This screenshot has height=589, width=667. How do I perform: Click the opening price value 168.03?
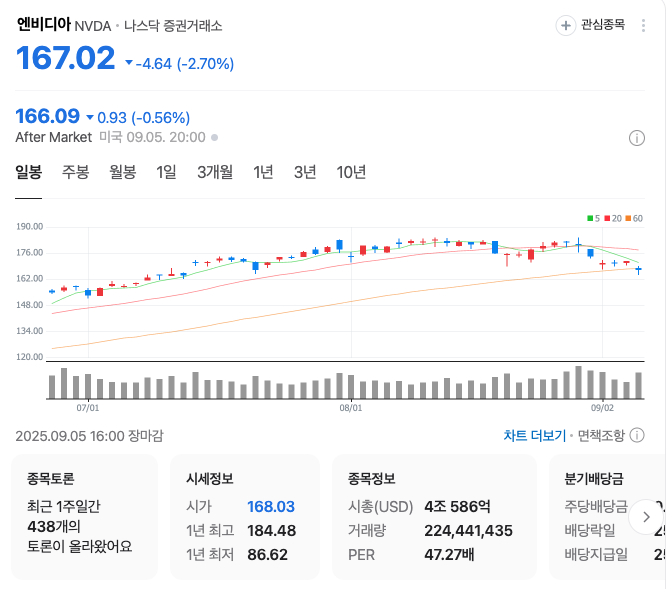tap(271, 507)
